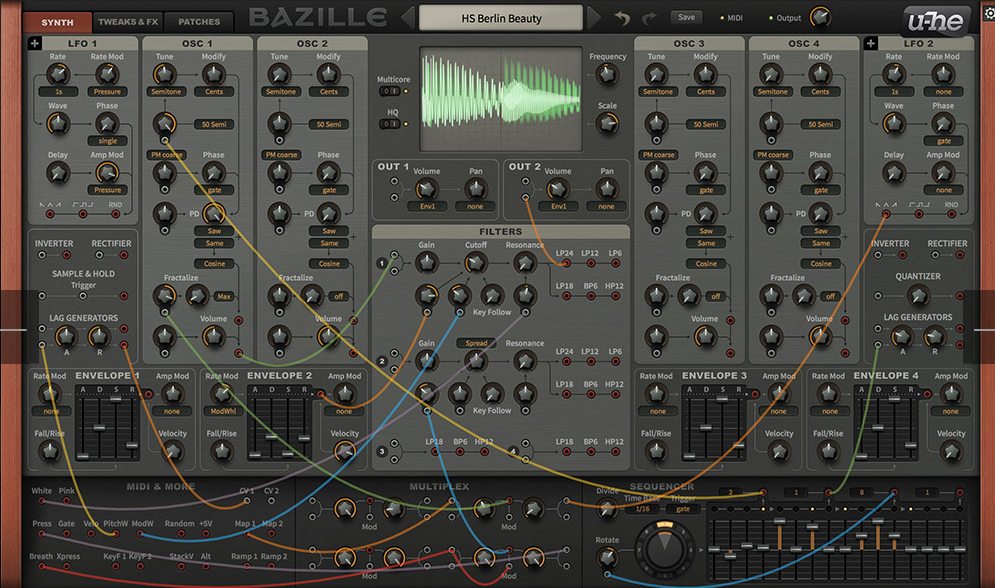Click the OSC 1 Tune knob

tap(164, 75)
